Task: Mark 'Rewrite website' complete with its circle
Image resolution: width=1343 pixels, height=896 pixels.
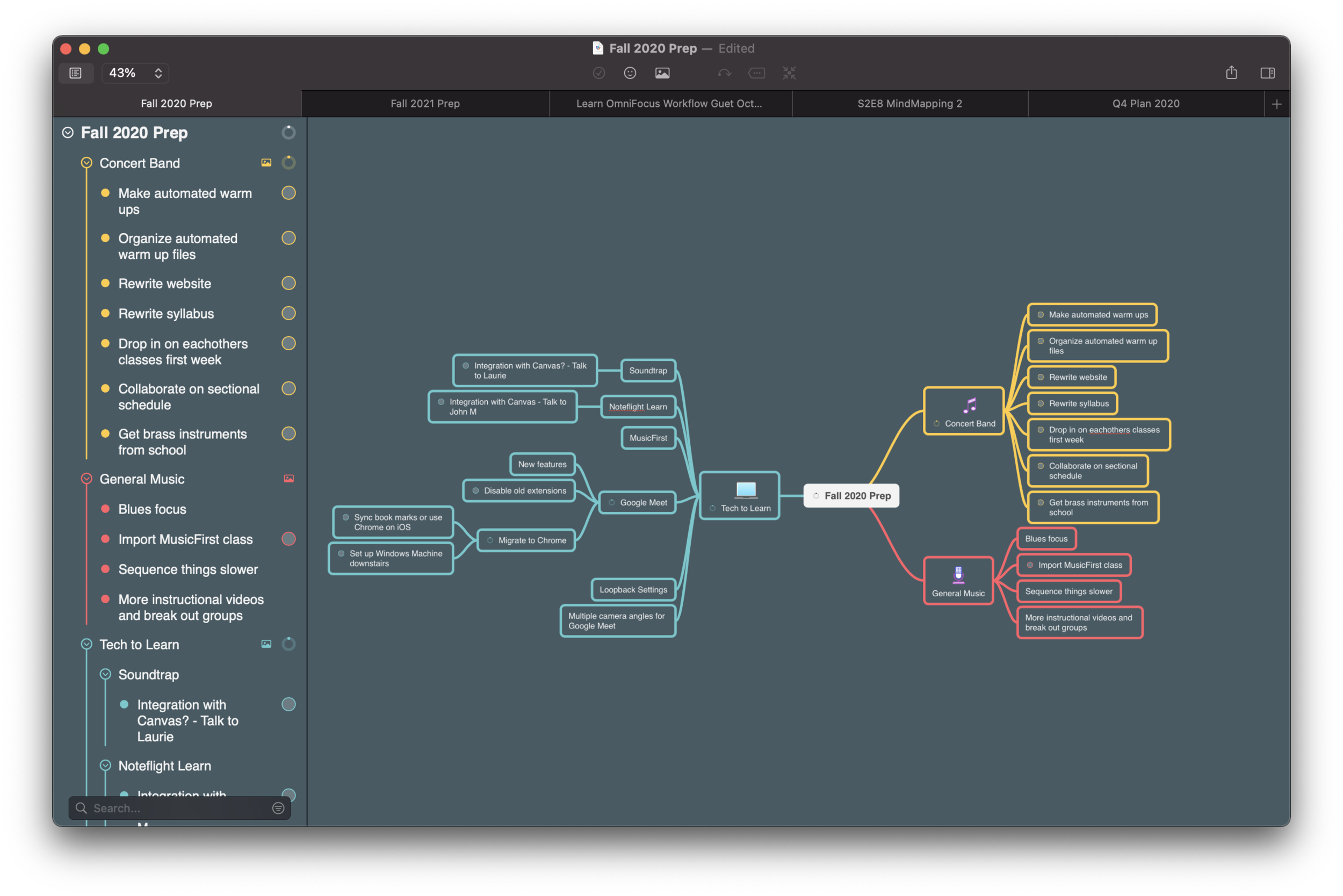Action: coord(288,283)
